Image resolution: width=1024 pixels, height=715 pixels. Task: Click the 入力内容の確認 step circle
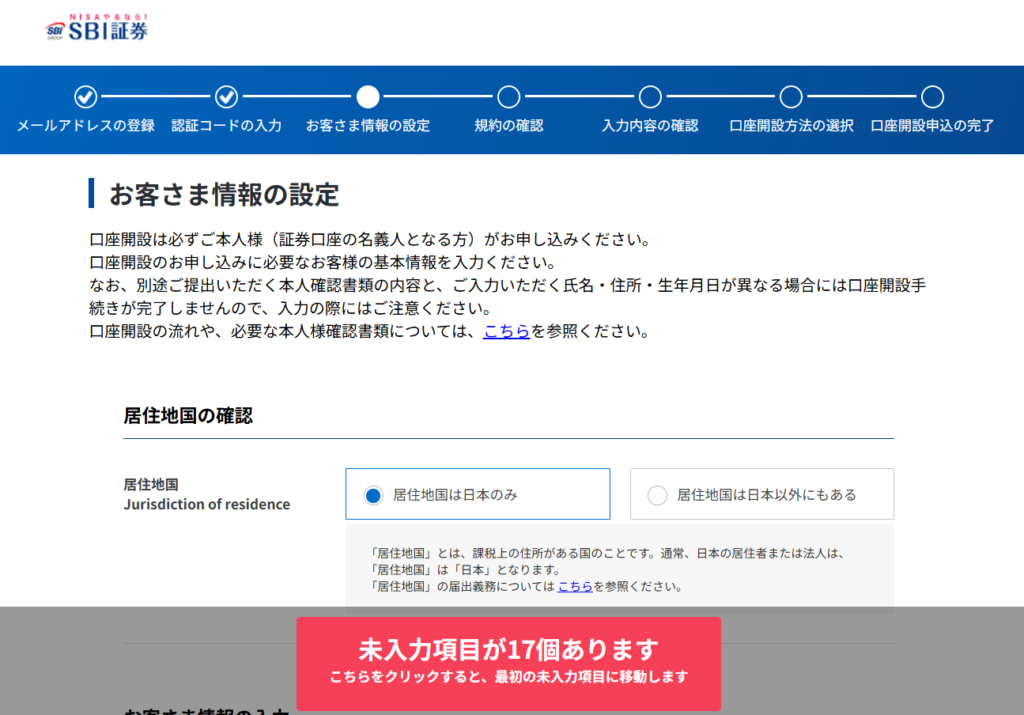coord(650,97)
